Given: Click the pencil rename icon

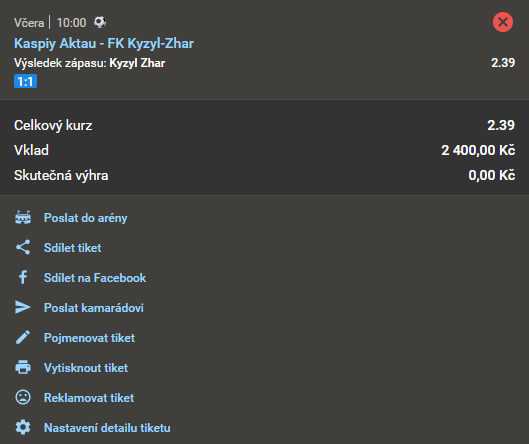Looking at the screenshot, I should [23, 337].
